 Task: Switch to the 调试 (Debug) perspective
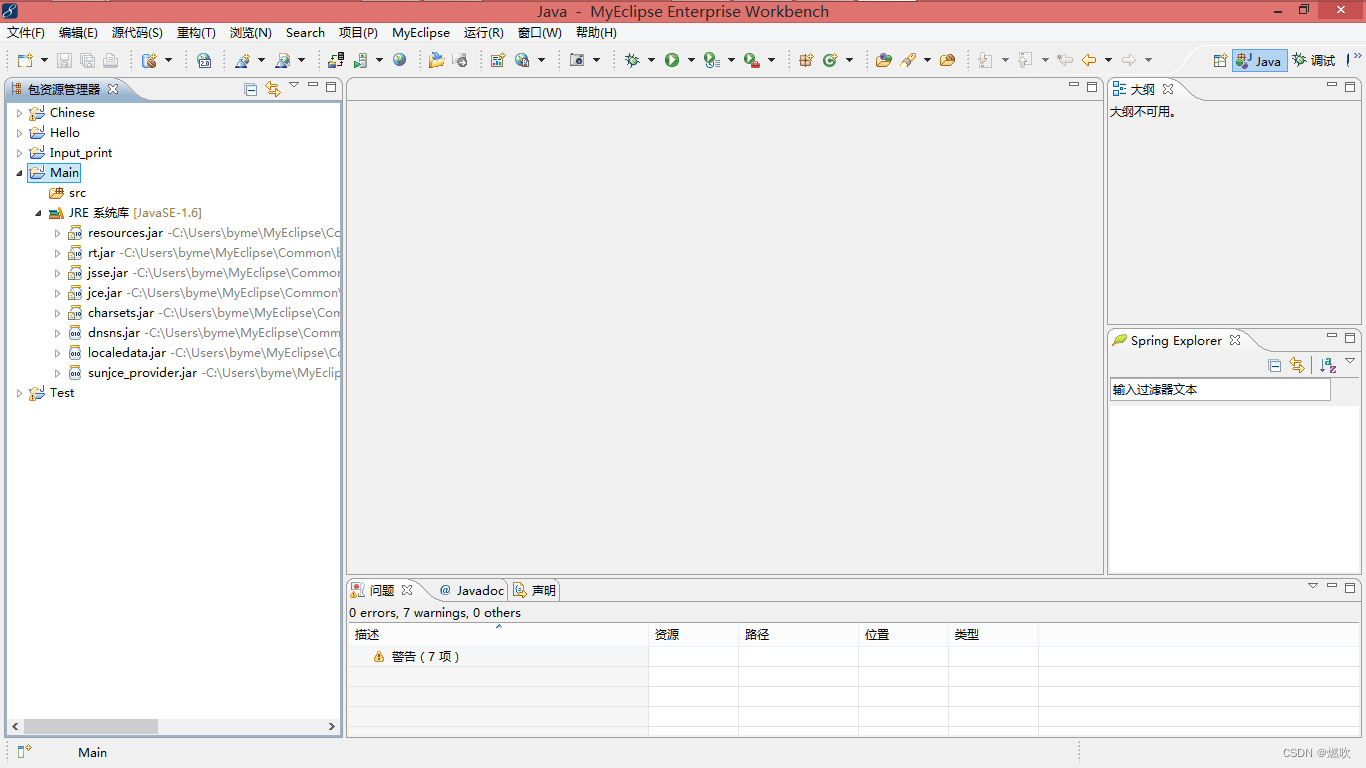[1314, 60]
